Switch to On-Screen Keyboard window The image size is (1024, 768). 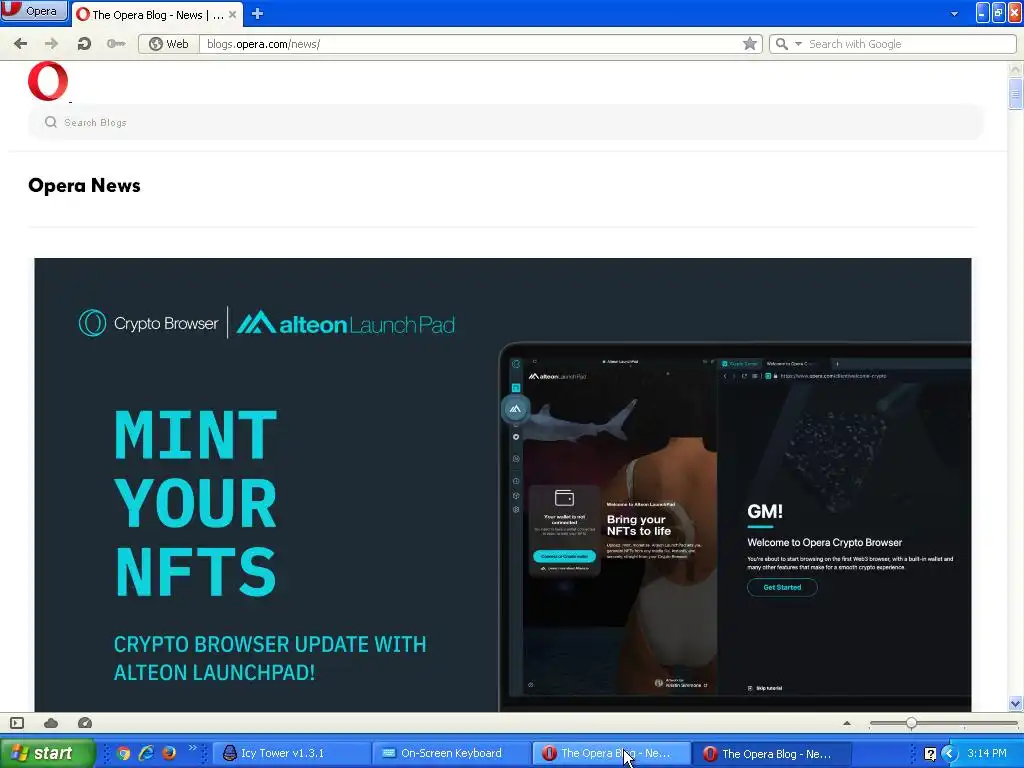click(x=451, y=753)
